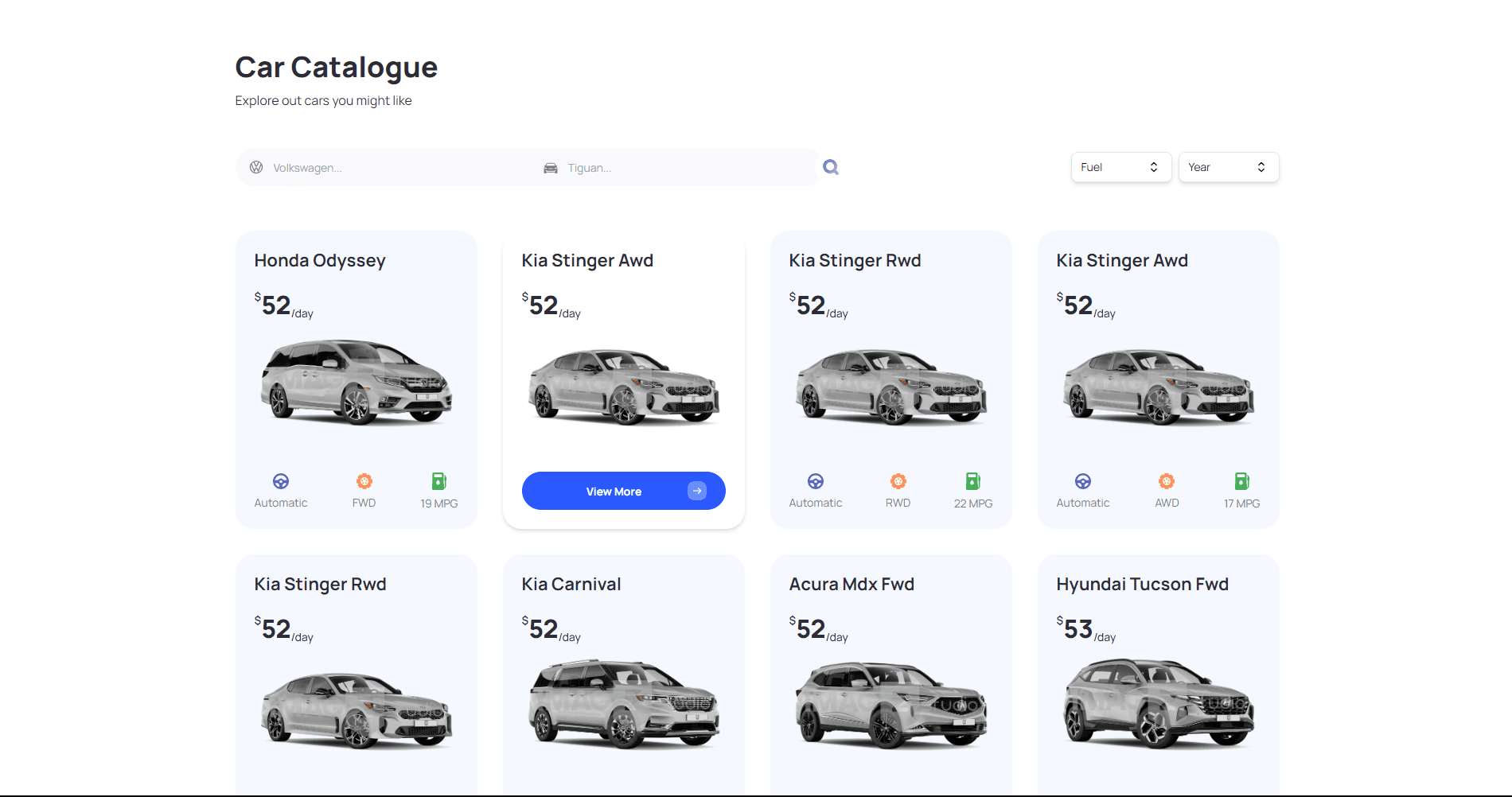The height and width of the screenshot is (797, 1512).
Task: Click the arrow icon inside the View More button
Action: [696, 491]
